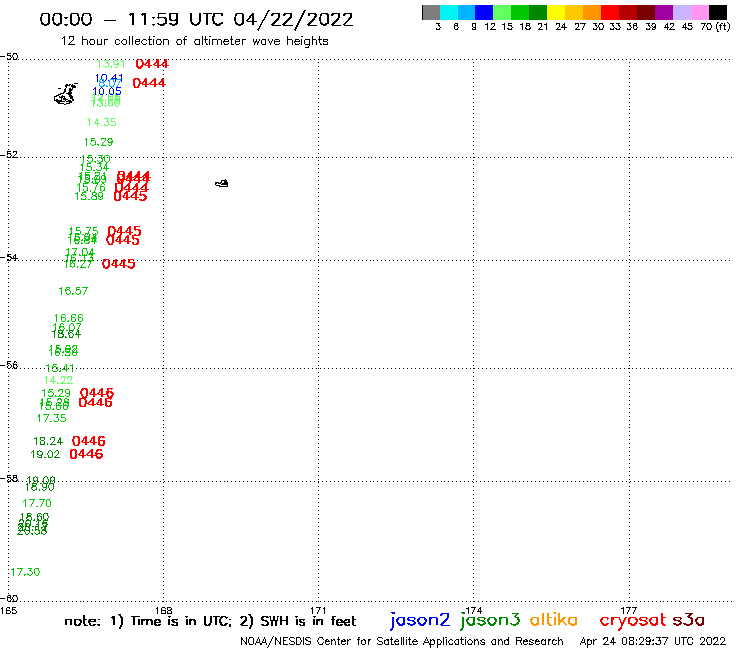Screen dimensions: 740x650
Task: Click the wave height value 15.89
Action: [89, 196]
